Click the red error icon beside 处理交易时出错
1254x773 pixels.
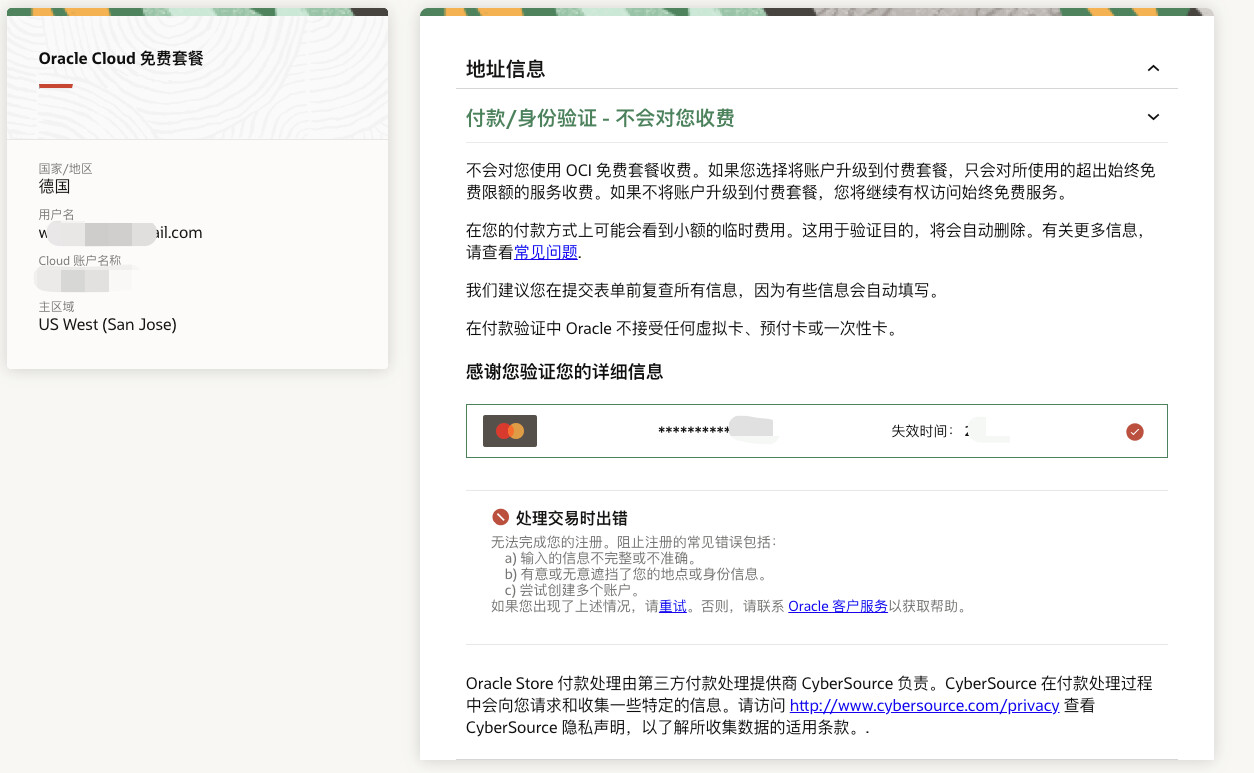(x=500, y=517)
